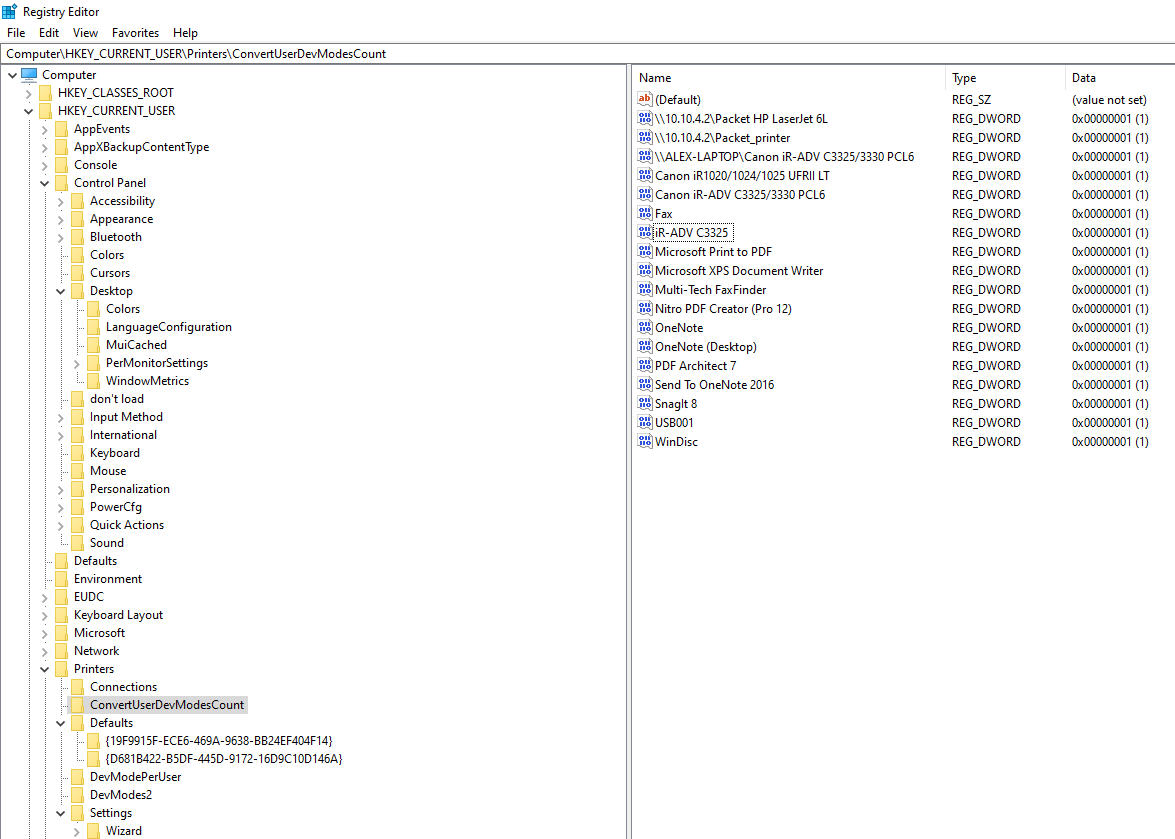Viewport: 1175px width, 839px height.
Task: Collapse the Defaults key under Printers
Action: click(61, 723)
